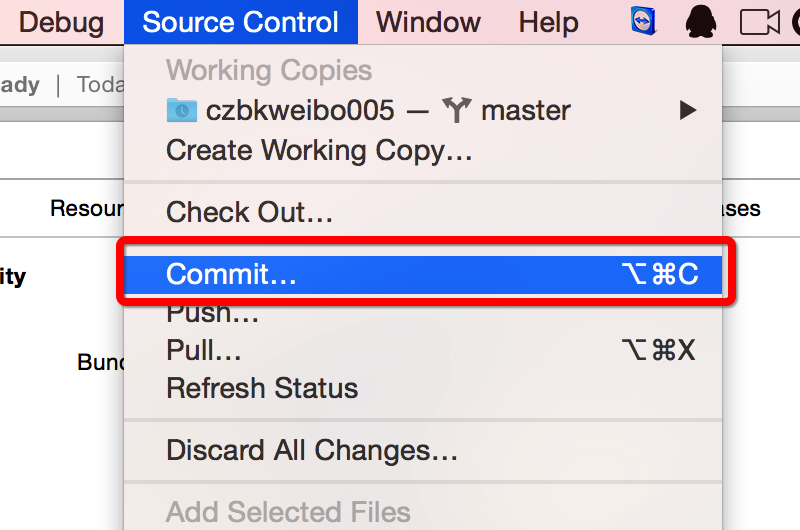The height and width of the screenshot is (530, 800).
Task: Choose the highlighted Commit… menu item
Action: [x=231, y=274]
